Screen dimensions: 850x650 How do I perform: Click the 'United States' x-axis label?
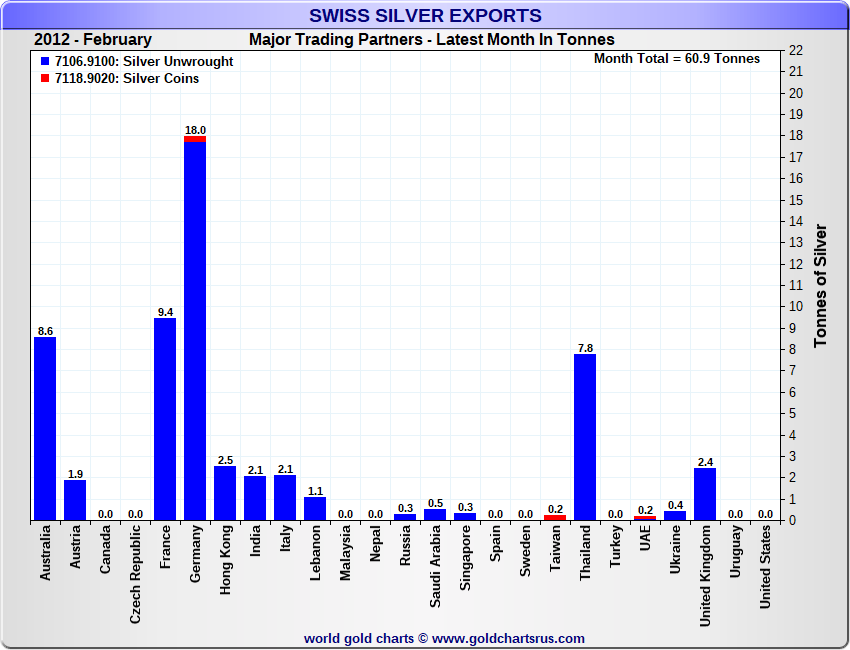click(x=765, y=572)
